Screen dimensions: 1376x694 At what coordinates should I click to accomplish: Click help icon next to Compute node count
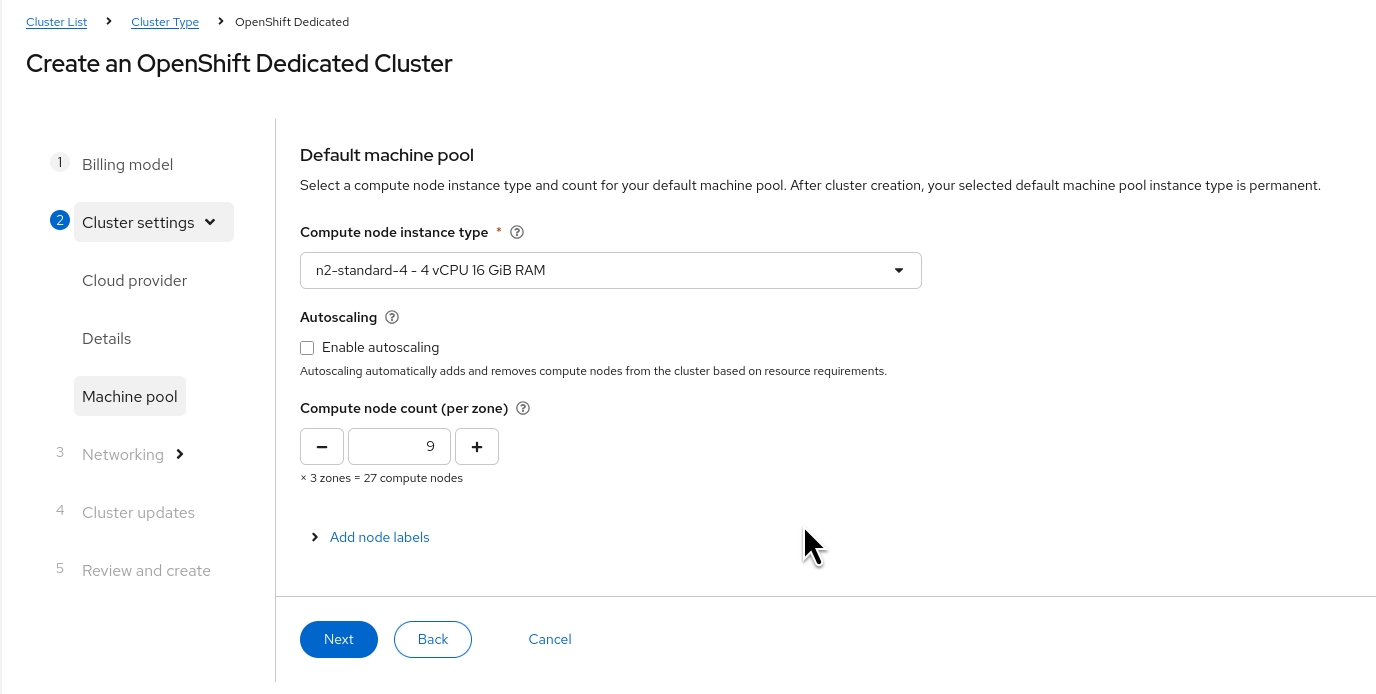tap(523, 409)
